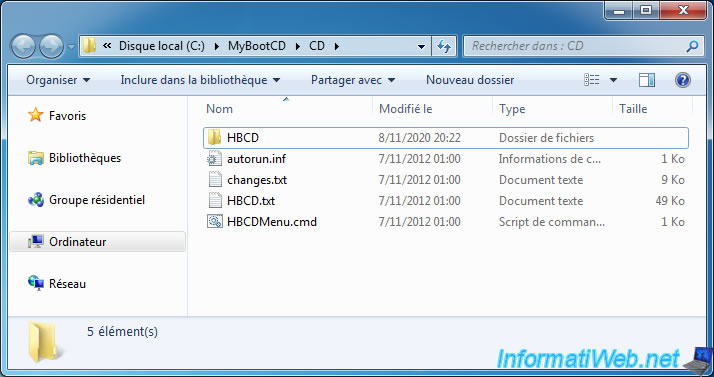Open view options dropdown arrow
714x377 pixels.
[613, 81]
